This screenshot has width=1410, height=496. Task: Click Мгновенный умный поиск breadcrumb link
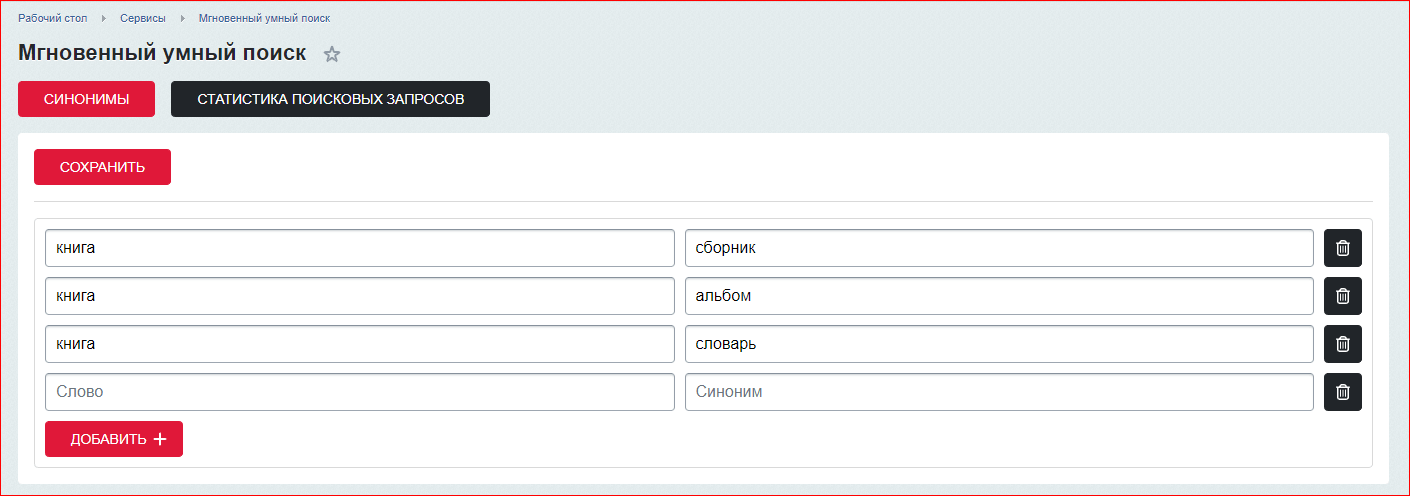tap(264, 18)
